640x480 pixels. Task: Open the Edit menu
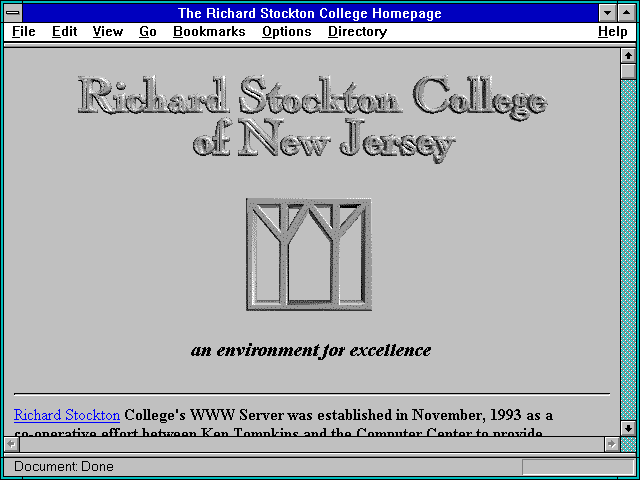[64, 32]
